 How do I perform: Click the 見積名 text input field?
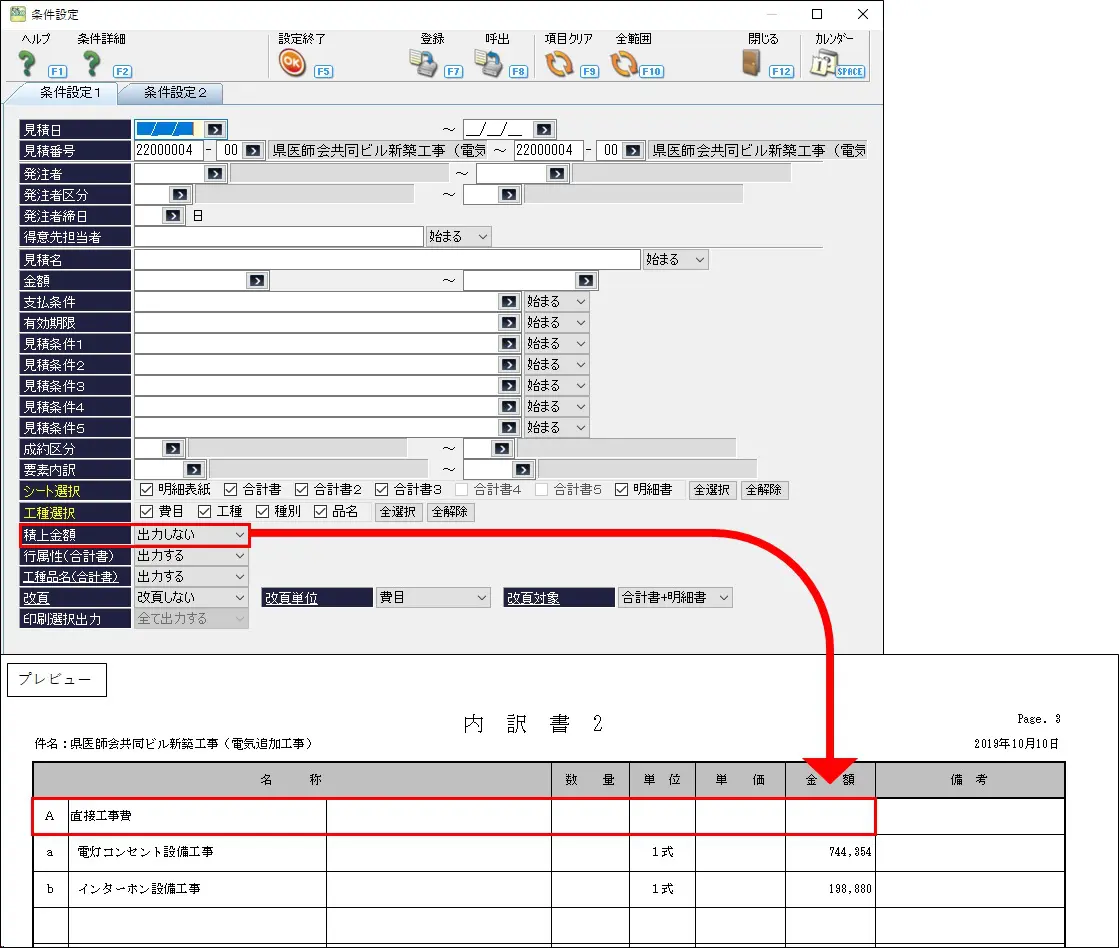tap(386, 260)
